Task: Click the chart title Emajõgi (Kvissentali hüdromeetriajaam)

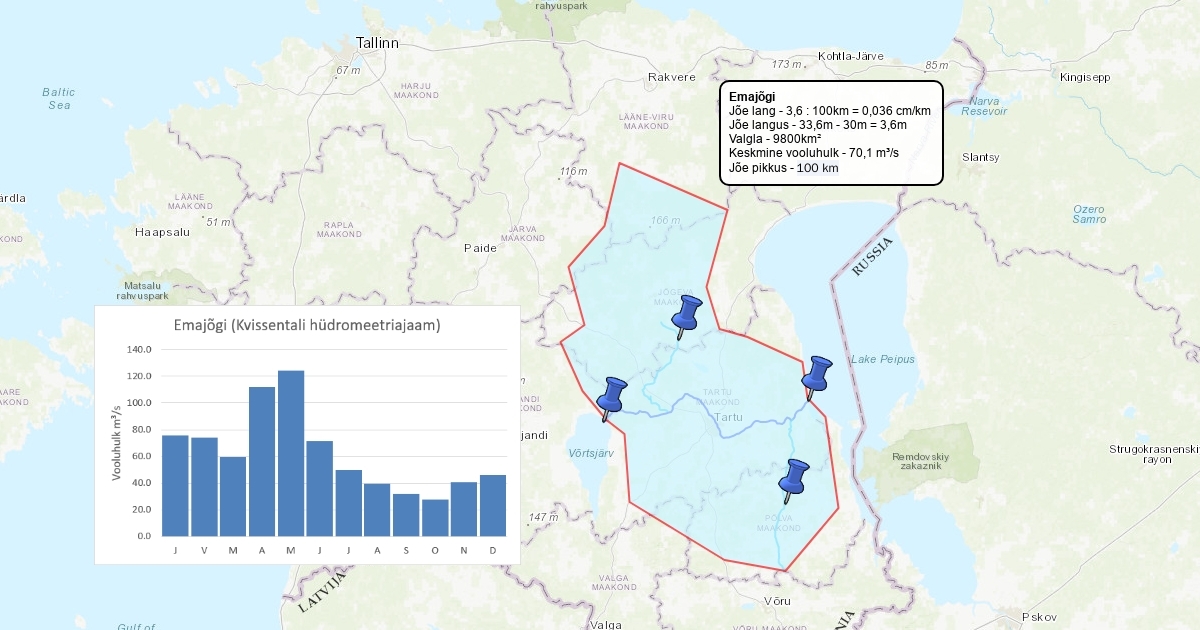Action: (307, 325)
